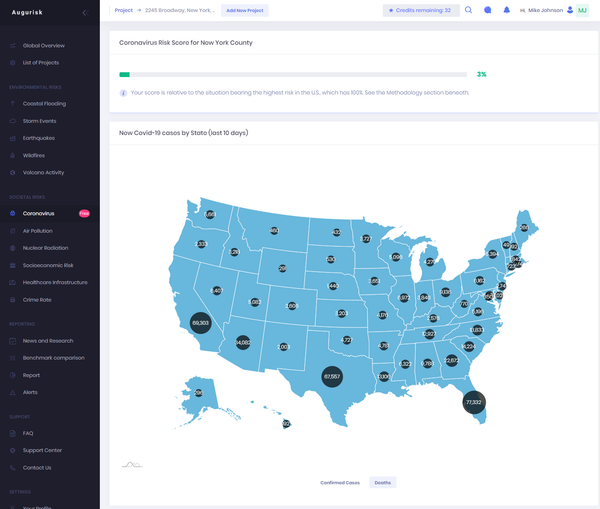
Task: Click the Project breadcrumb link
Action: tap(124, 10)
